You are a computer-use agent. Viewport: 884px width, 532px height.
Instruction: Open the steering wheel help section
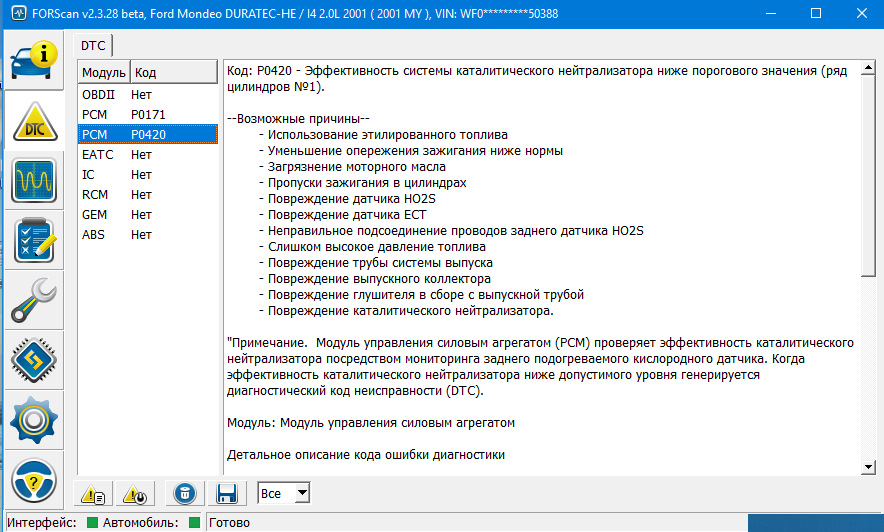(34, 481)
